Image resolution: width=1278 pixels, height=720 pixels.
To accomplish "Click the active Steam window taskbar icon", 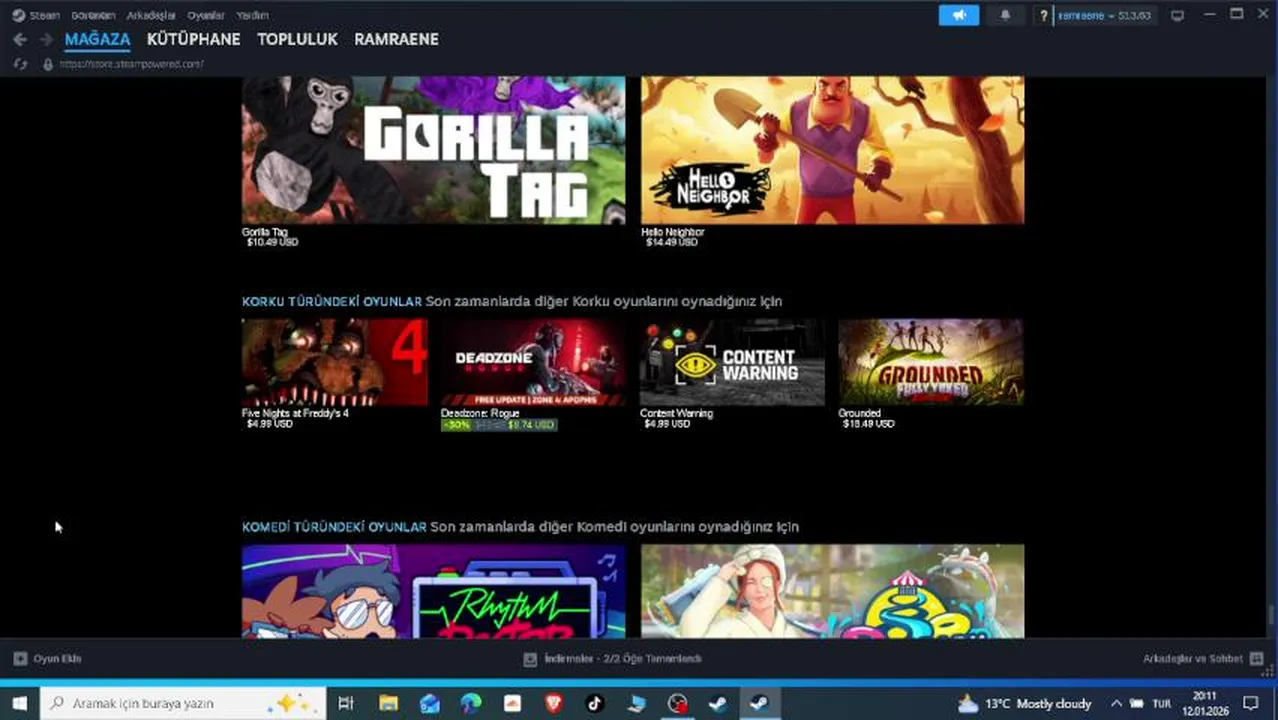I will [x=760, y=703].
